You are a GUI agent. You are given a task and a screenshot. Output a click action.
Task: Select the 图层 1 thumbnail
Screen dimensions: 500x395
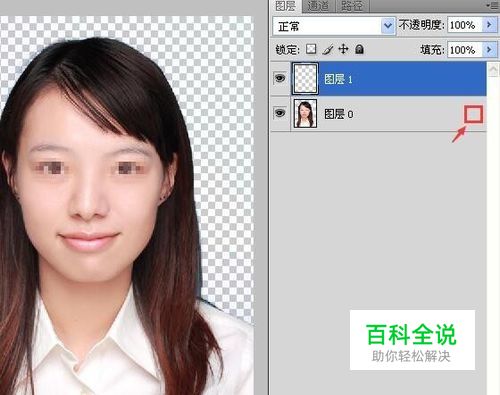(305, 78)
